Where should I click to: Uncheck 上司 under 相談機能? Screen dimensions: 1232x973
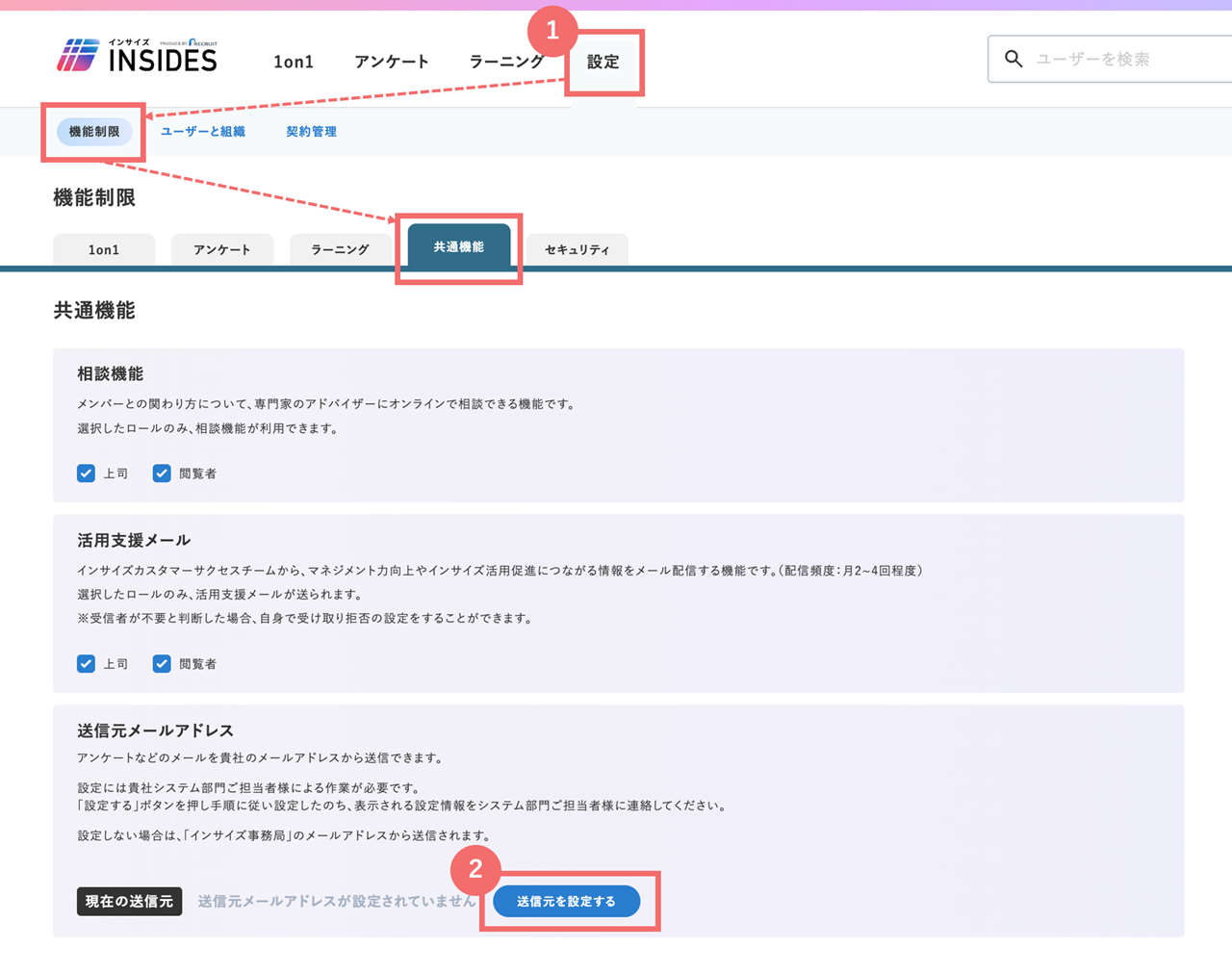pos(87,474)
